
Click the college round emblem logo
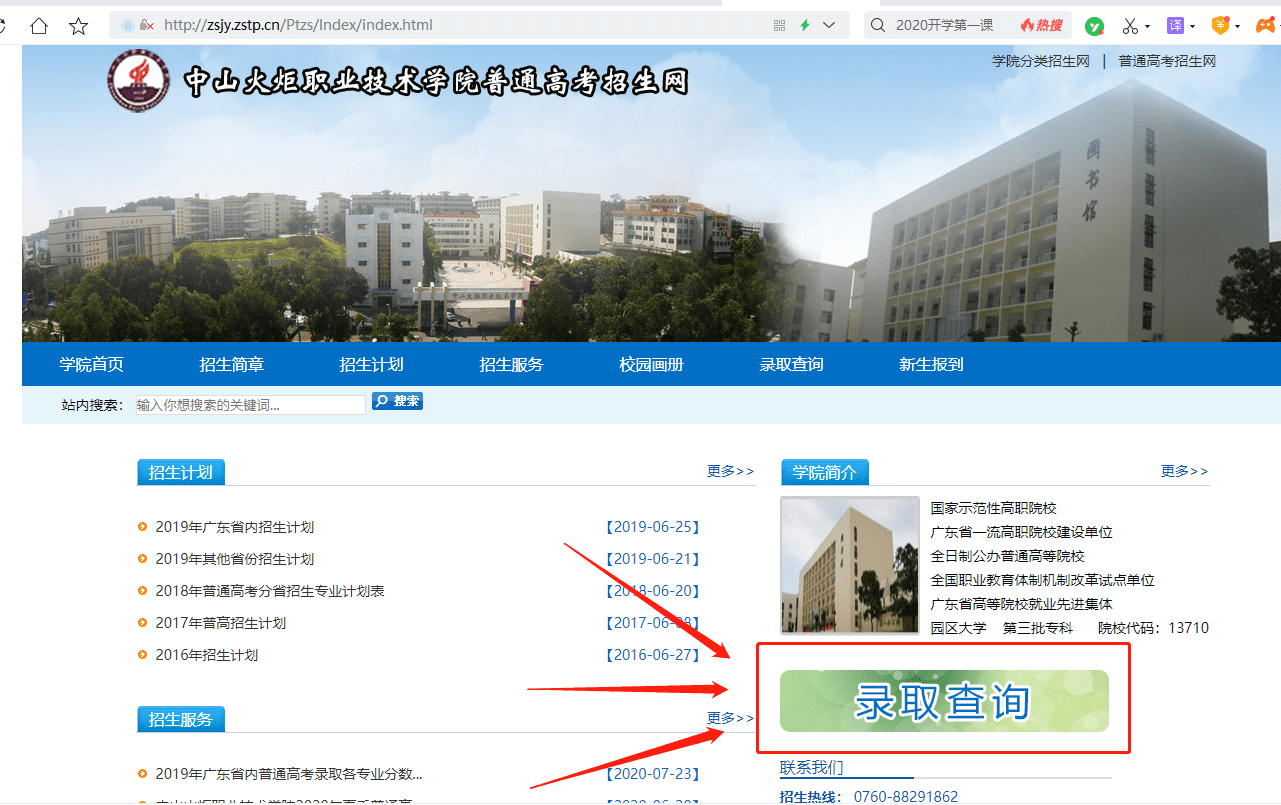(x=139, y=81)
